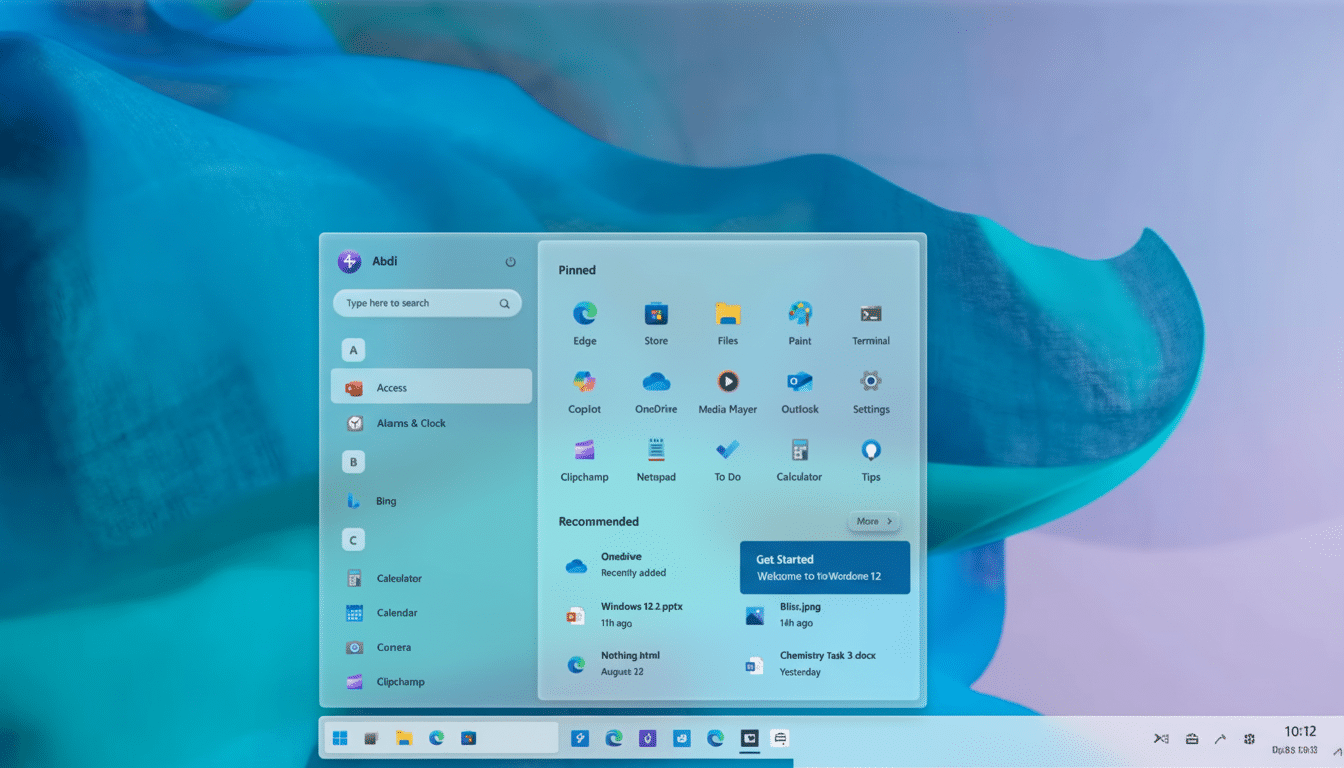
Task: Open Edge browser from the taskbar
Action: (435, 737)
